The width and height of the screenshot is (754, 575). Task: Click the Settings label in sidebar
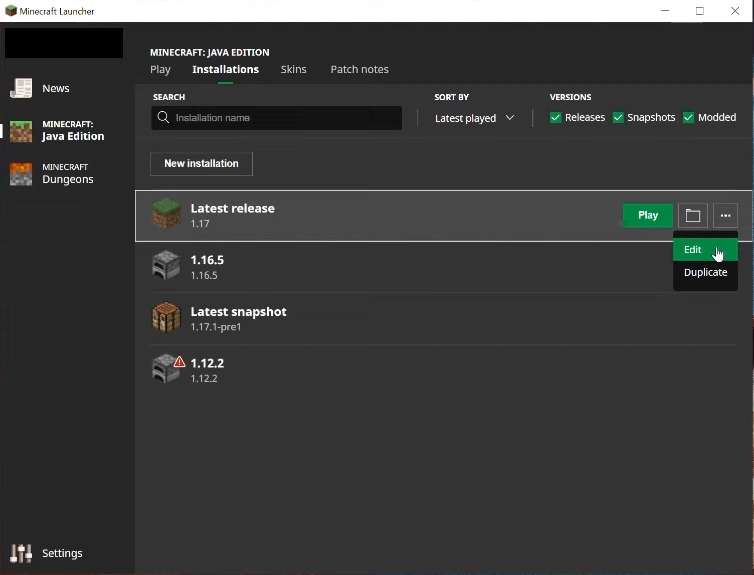pos(62,553)
